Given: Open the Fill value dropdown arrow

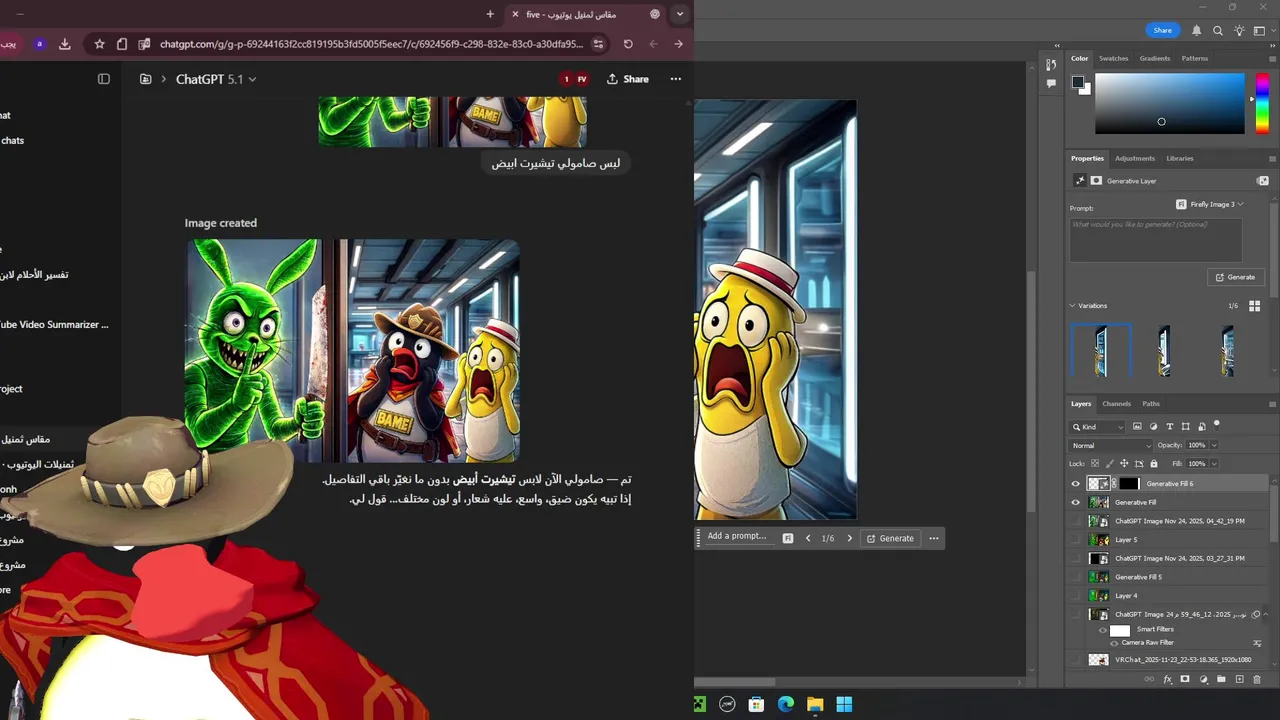Looking at the screenshot, I should tap(1214, 464).
